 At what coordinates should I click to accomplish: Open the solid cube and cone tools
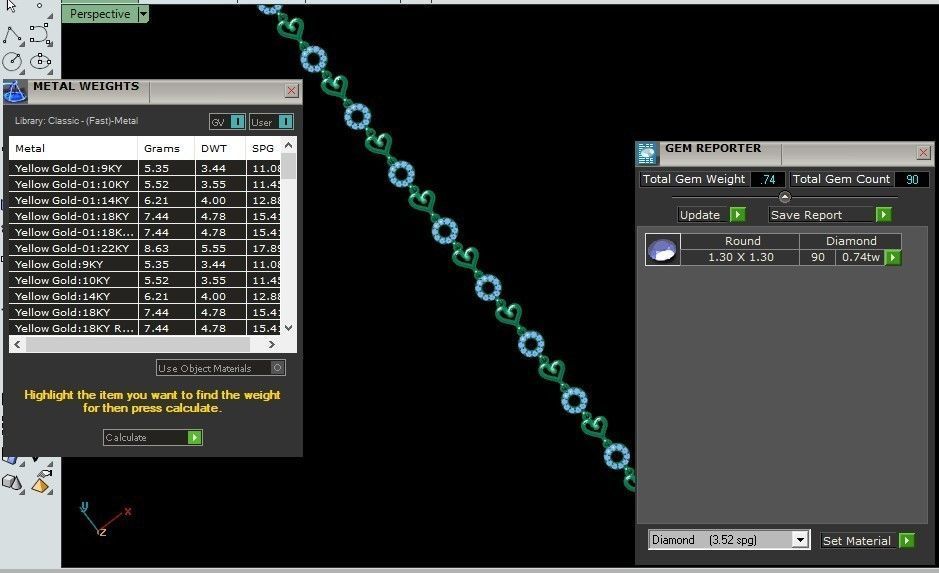(12, 482)
